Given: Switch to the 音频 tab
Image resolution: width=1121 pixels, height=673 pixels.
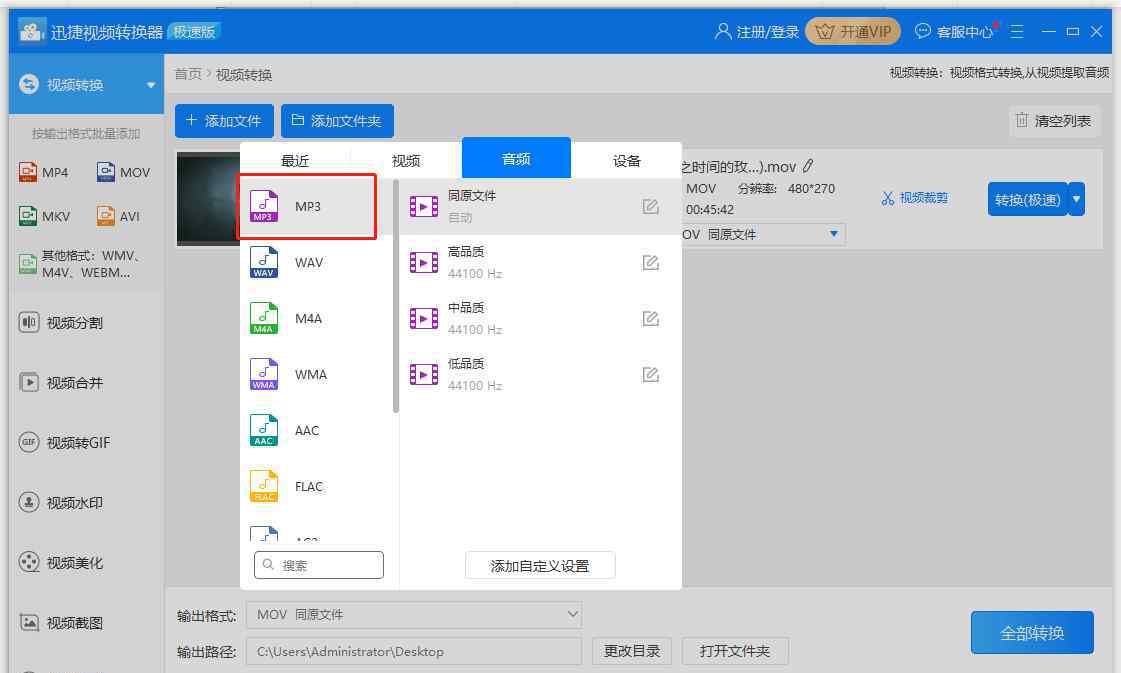Looking at the screenshot, I should [x=516, y=158].
